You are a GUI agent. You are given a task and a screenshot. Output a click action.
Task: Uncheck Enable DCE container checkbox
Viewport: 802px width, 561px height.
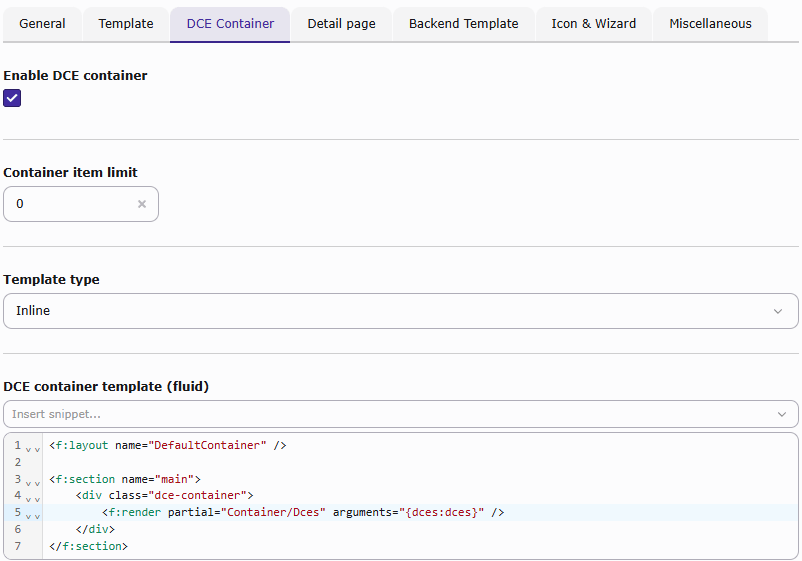pos(12,98)
